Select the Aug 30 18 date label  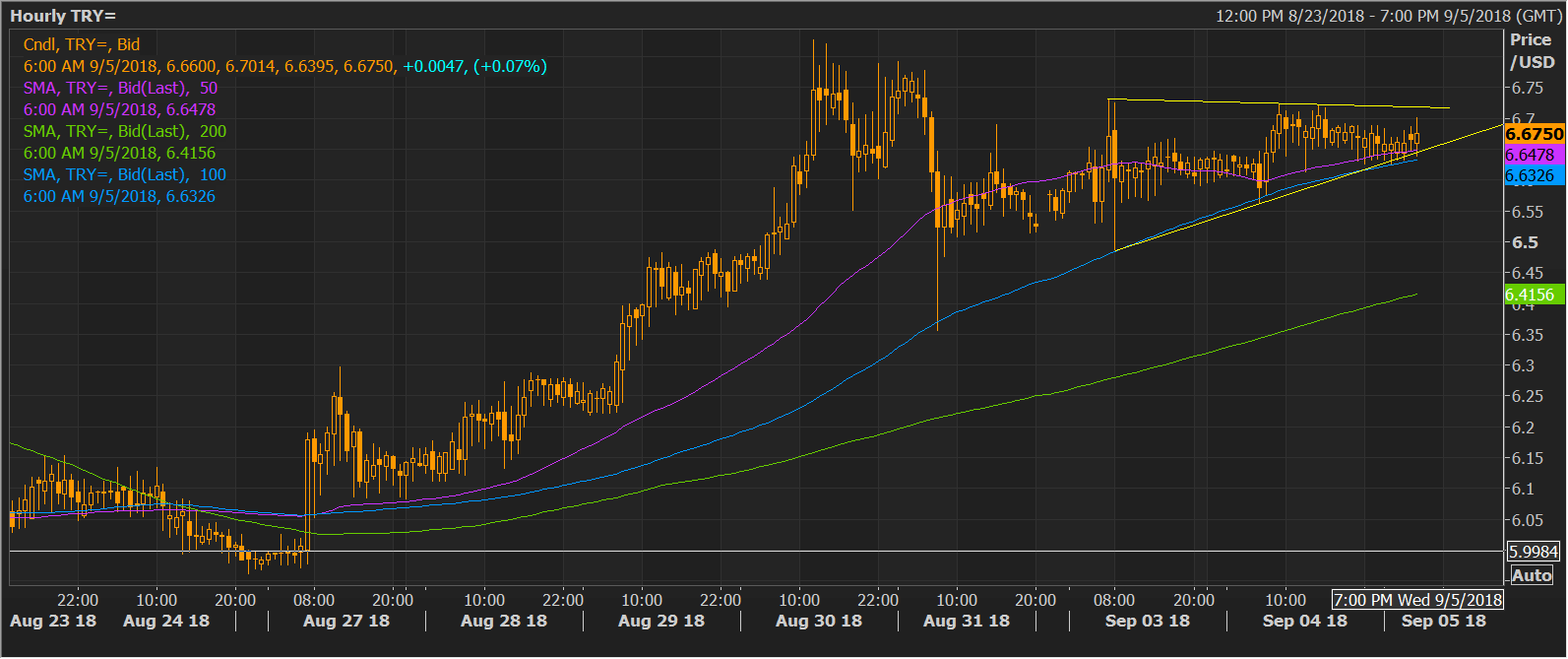[819, 621]
